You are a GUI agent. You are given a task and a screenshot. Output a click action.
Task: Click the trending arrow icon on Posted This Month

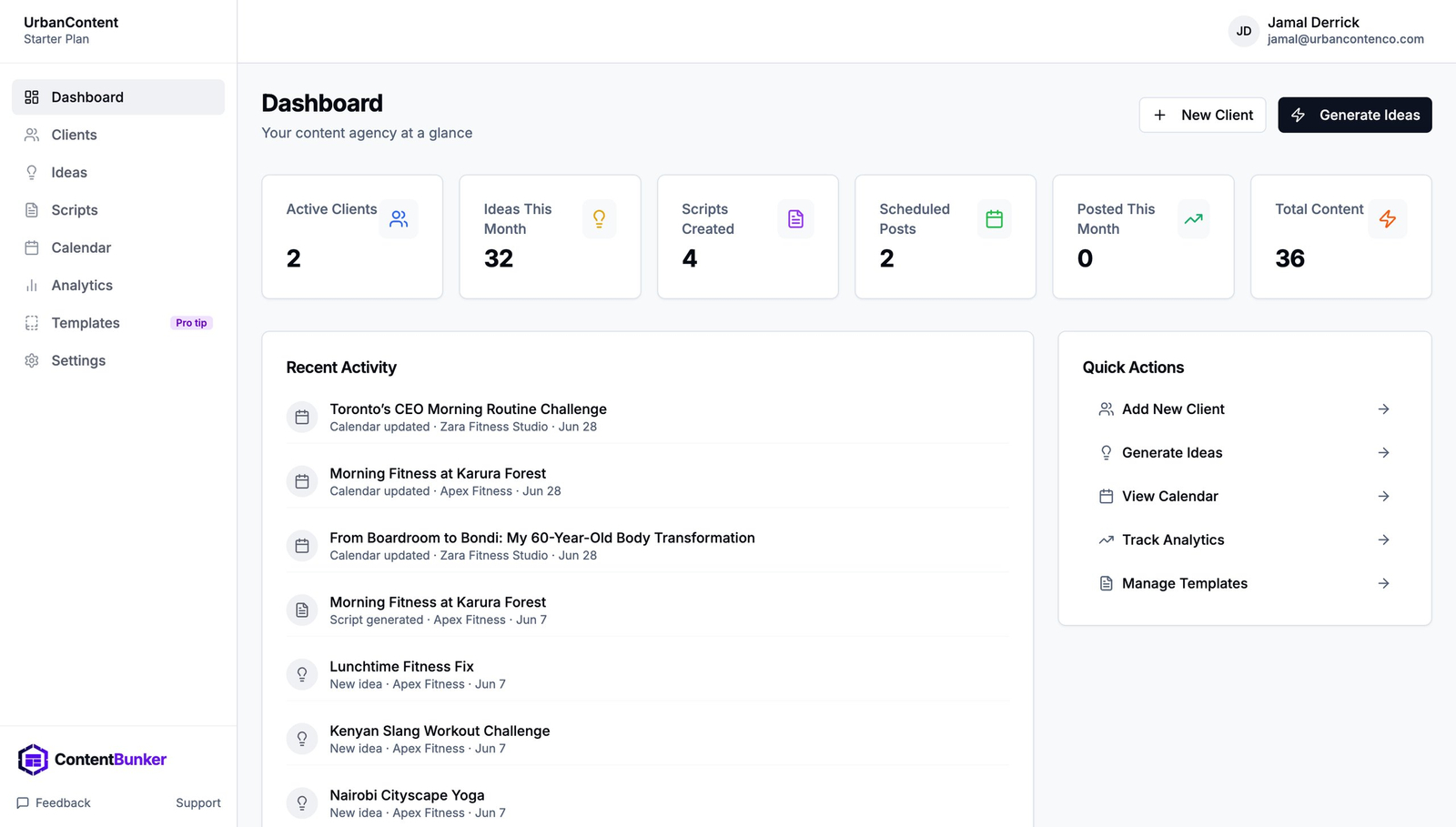coord(1193,219)
